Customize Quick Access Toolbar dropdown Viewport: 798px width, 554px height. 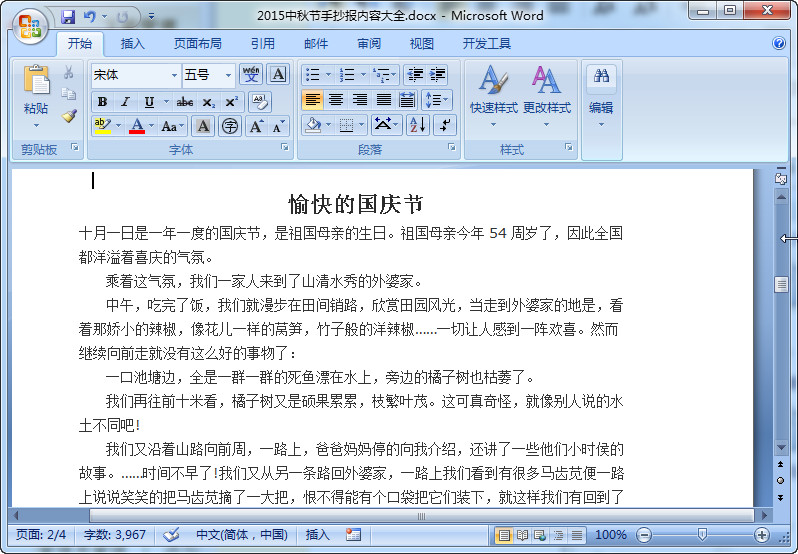tap(151, 17)
